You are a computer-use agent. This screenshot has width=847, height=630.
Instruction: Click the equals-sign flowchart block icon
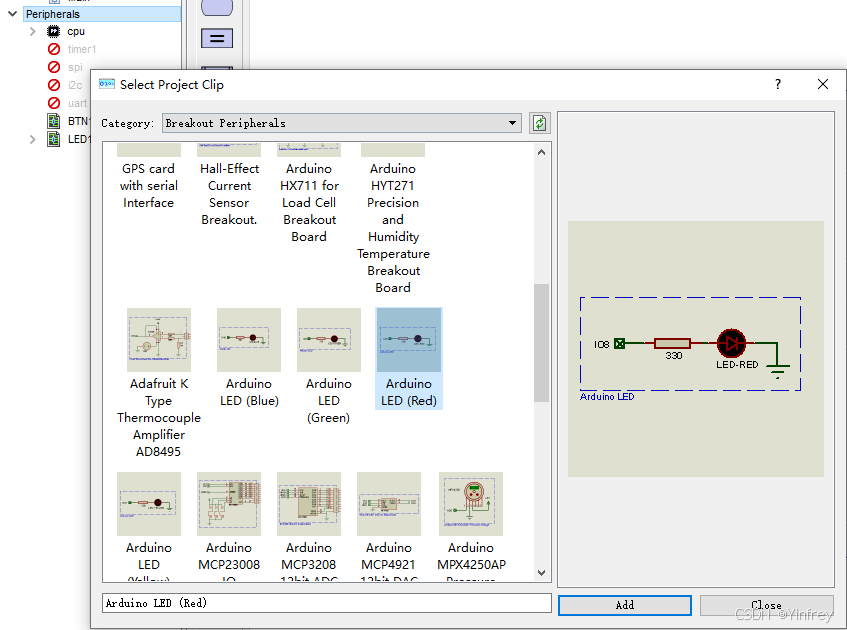[x=217, y=38]
